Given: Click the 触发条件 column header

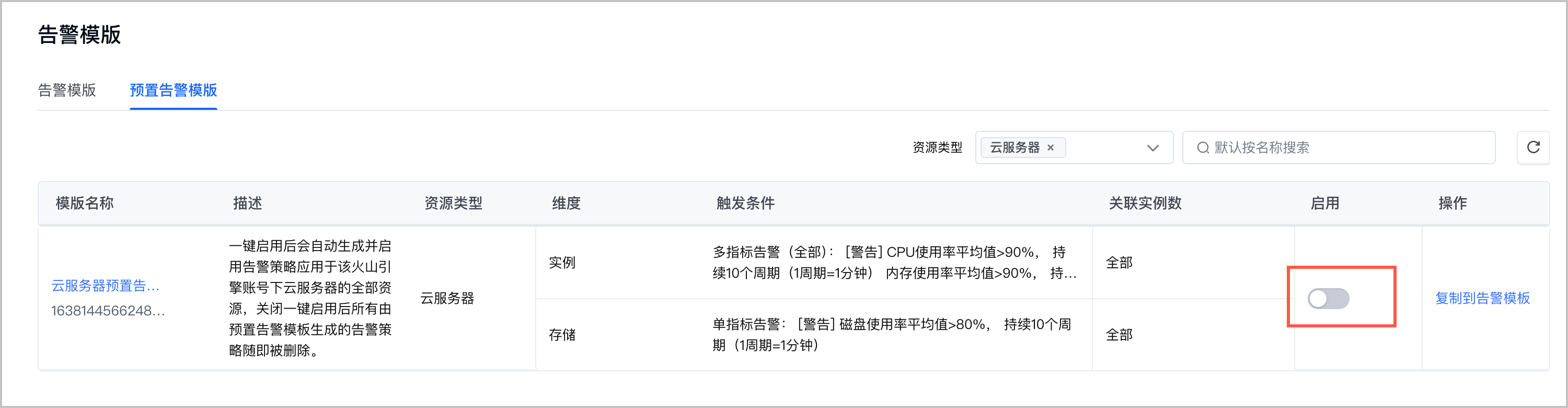Looking at the screenshot, I should coord(746,203).
